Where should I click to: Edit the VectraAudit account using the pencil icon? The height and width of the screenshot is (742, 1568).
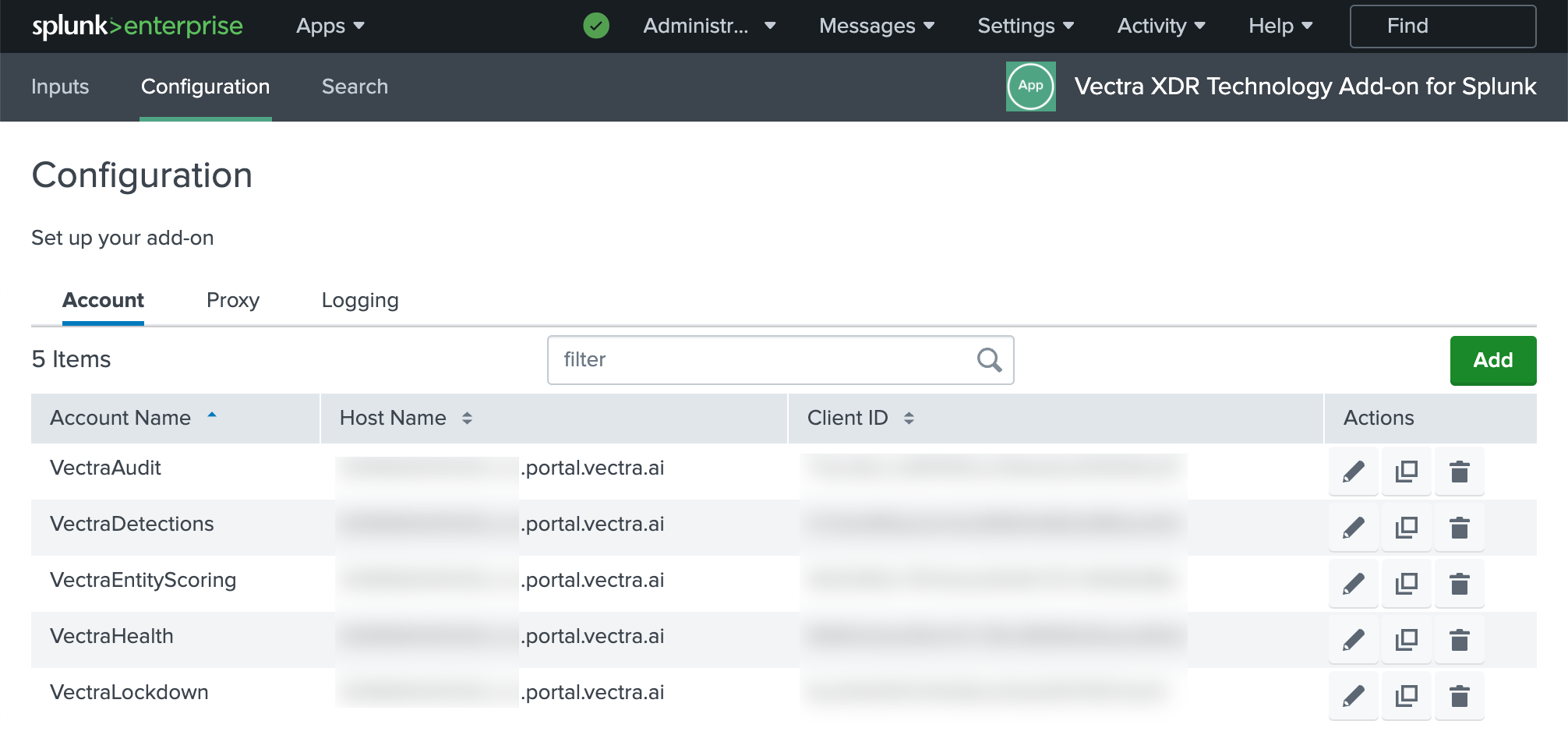coord(1353,471)
